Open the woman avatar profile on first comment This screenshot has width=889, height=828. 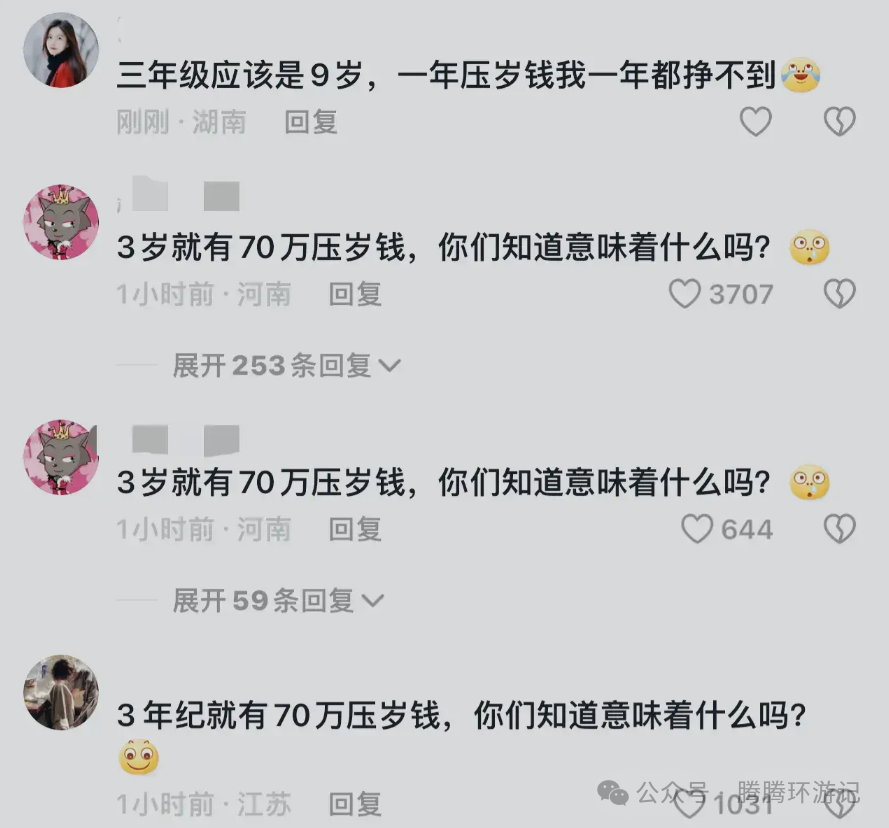point(61,50)
